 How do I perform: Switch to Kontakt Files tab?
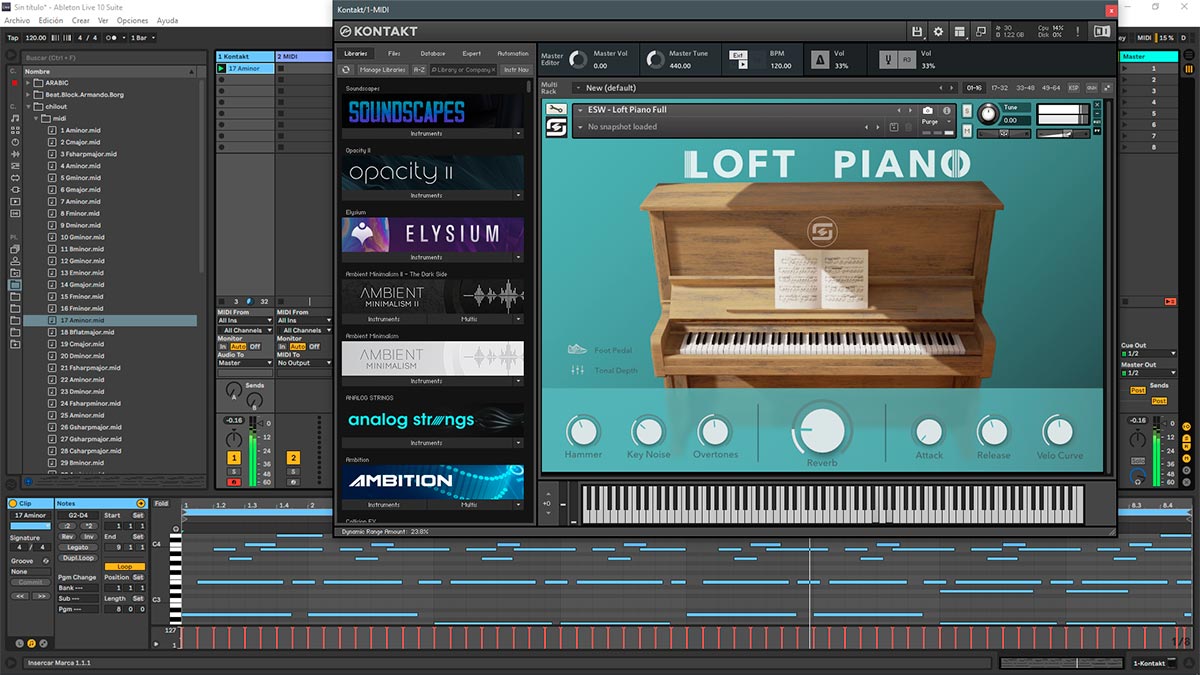(x=394, y=53)
